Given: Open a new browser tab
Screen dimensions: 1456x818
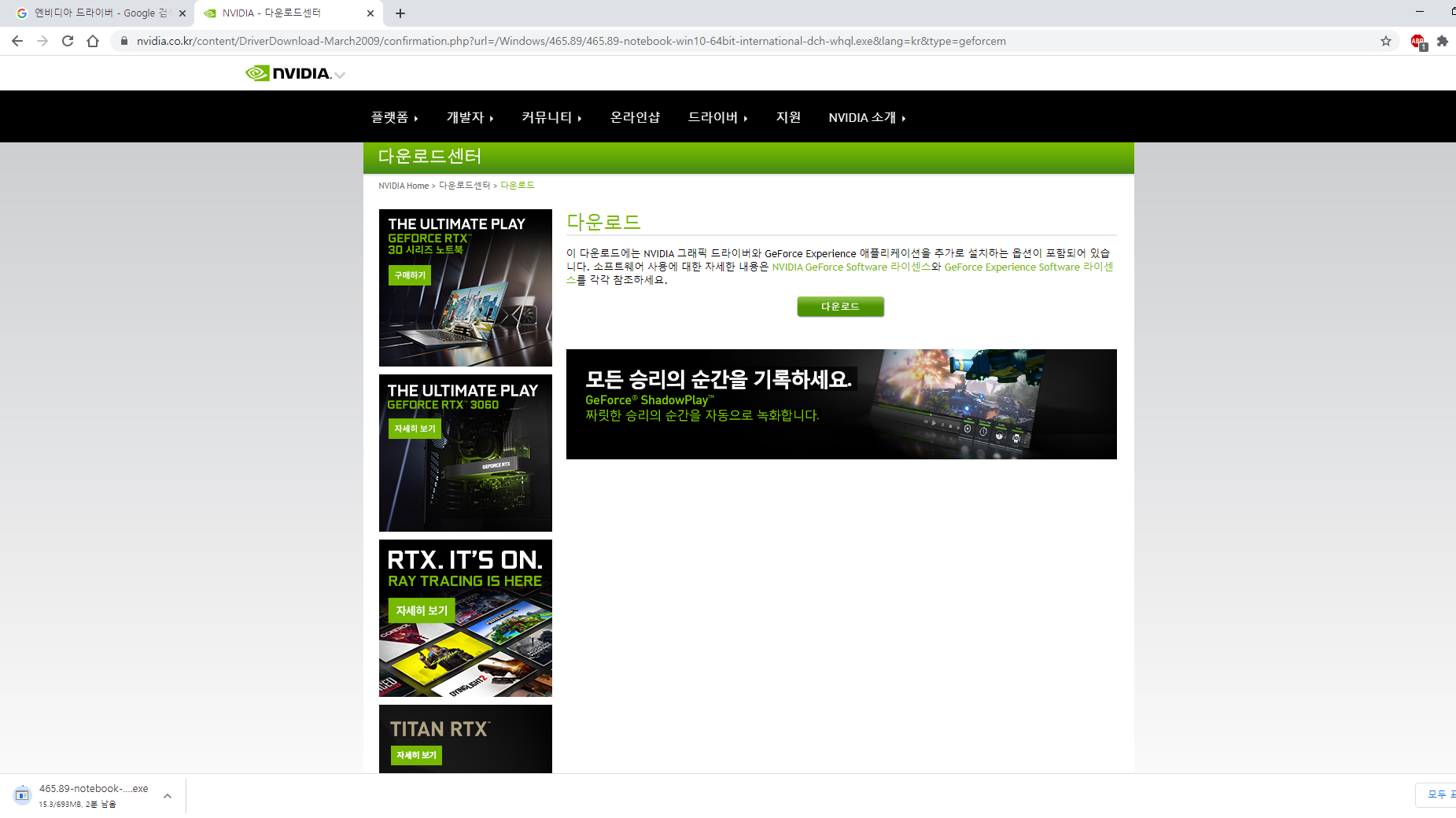Looking at the screenshot, I should click(400, 13).
